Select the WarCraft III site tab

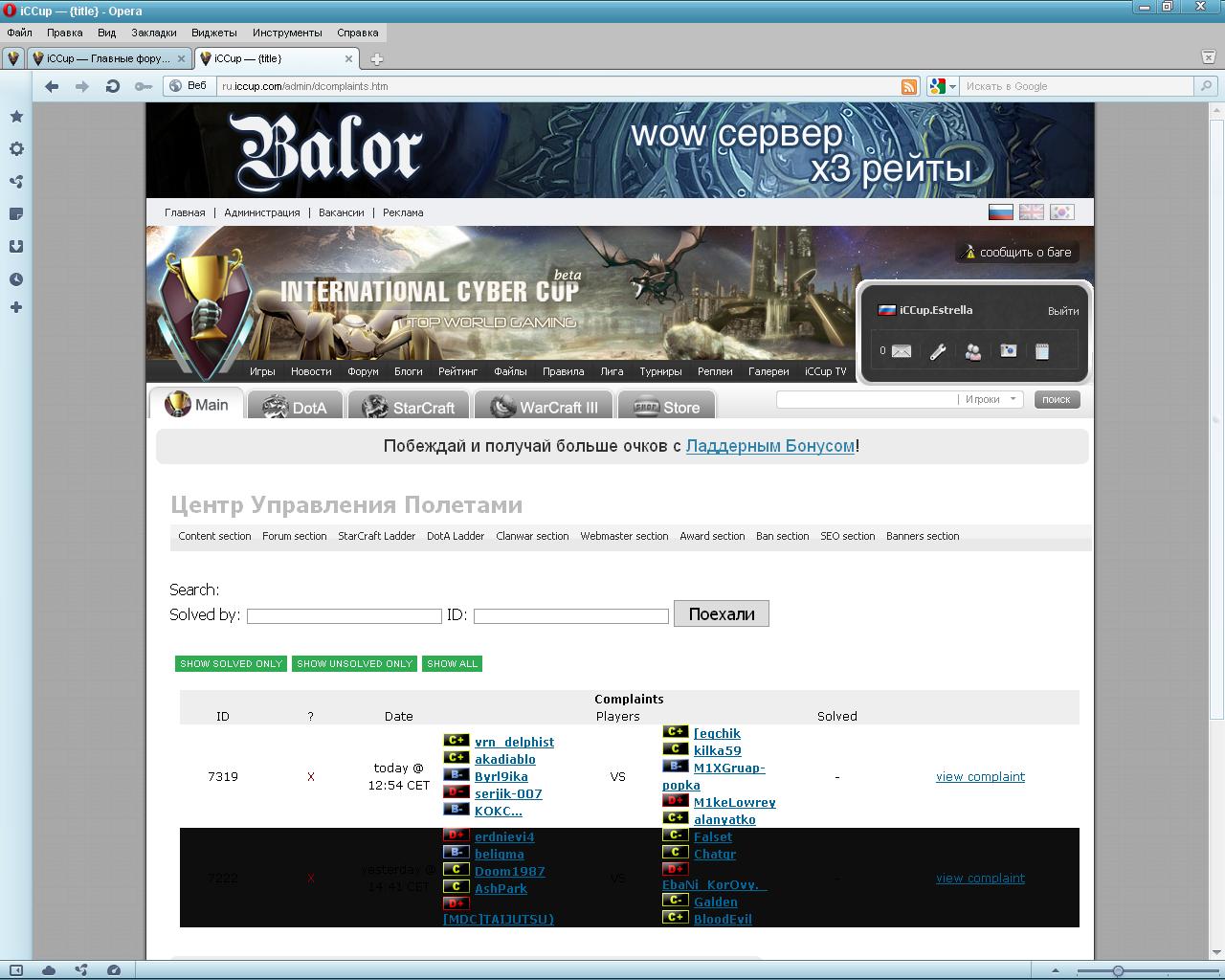click(x=544, y=406)
